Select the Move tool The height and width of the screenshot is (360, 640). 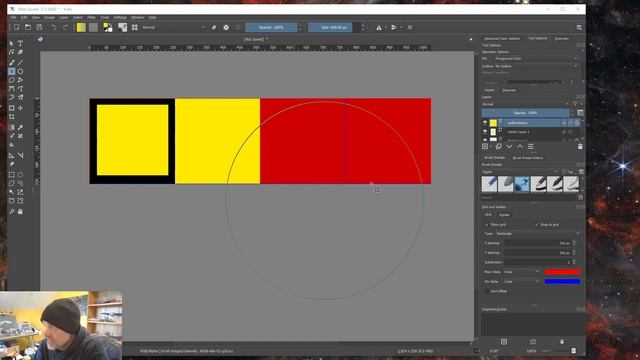point(20,108)
